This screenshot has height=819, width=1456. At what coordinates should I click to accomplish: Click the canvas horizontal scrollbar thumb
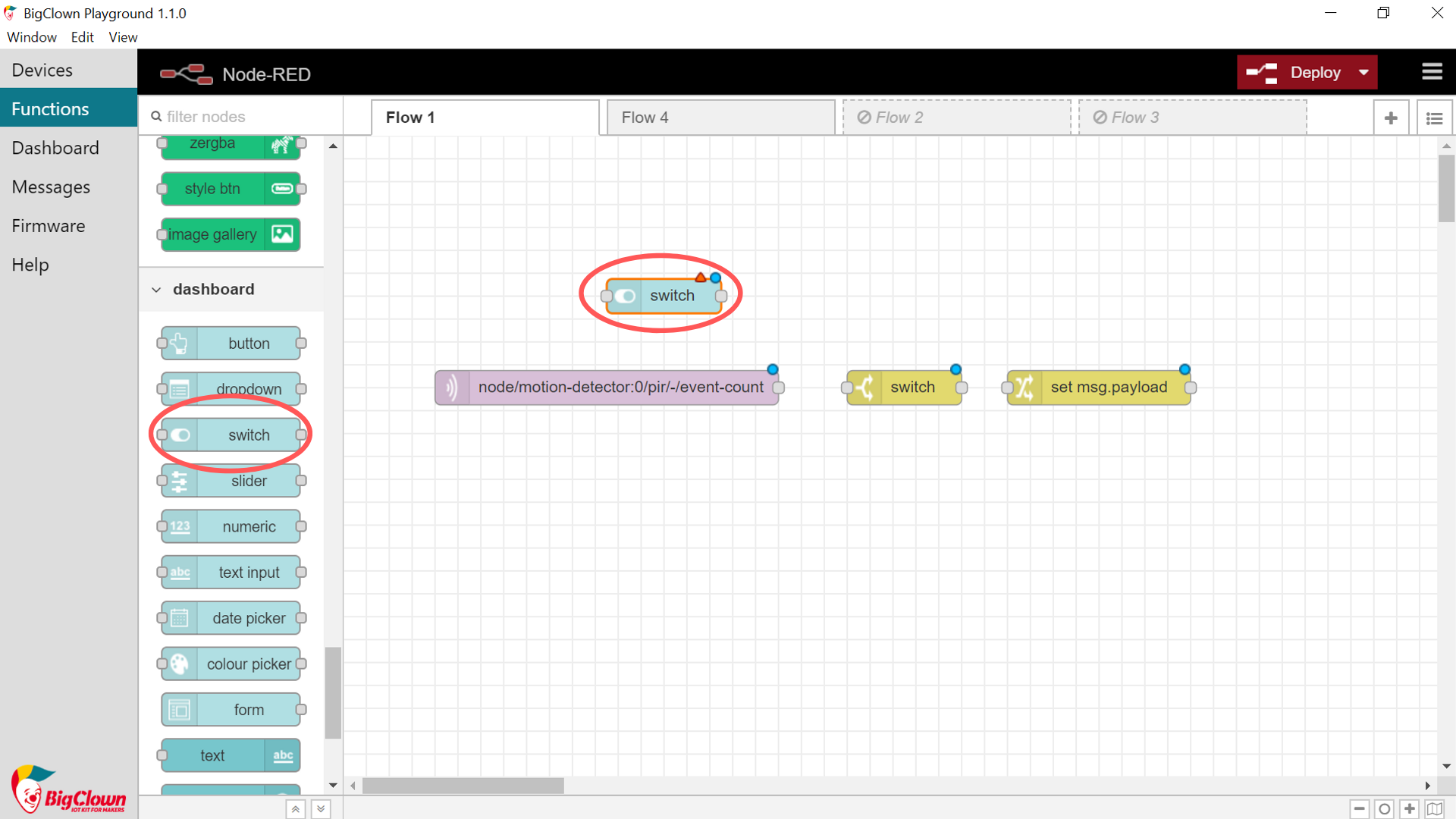[x=463, y=786]
